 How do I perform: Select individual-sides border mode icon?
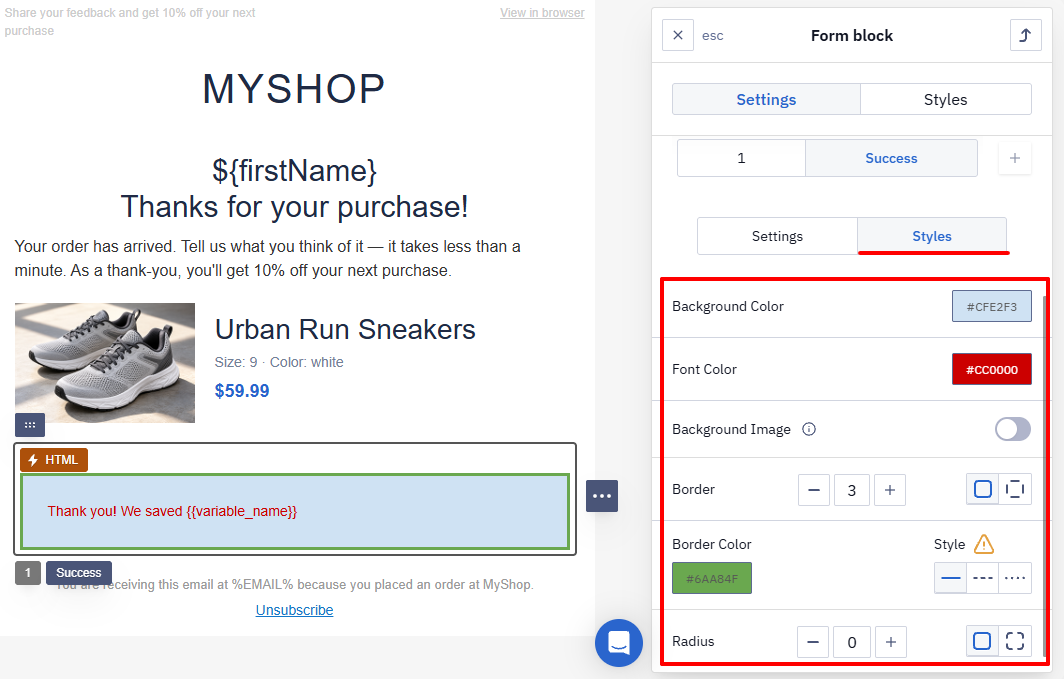pos(1015,489)
